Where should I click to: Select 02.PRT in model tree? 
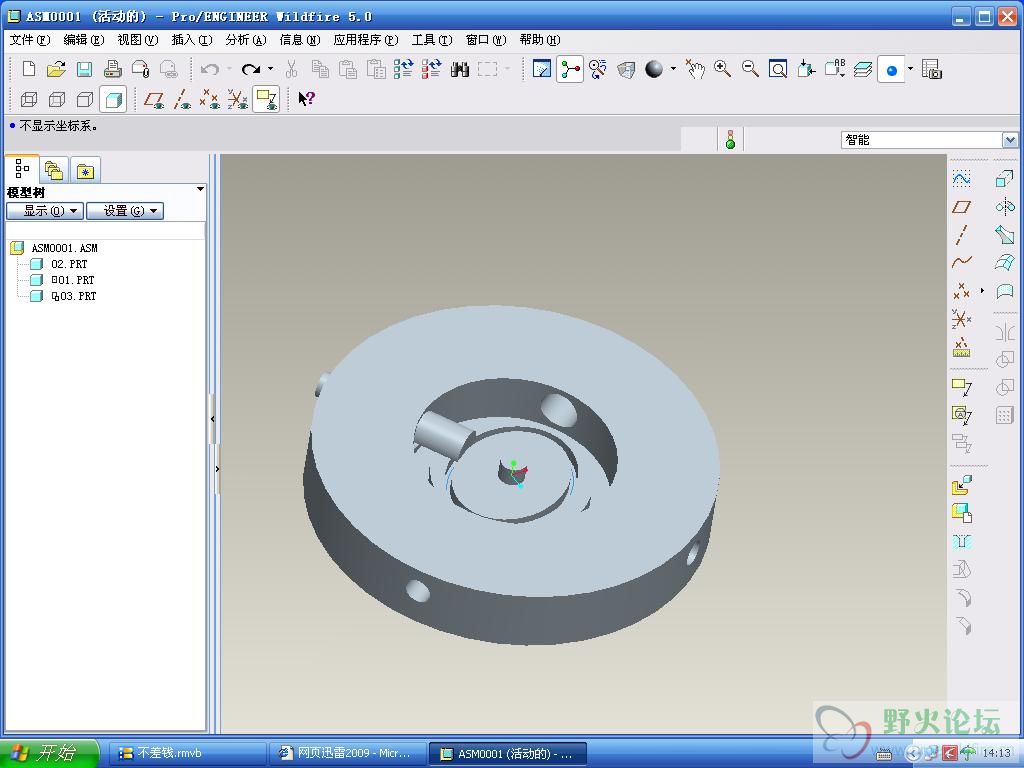69,264
